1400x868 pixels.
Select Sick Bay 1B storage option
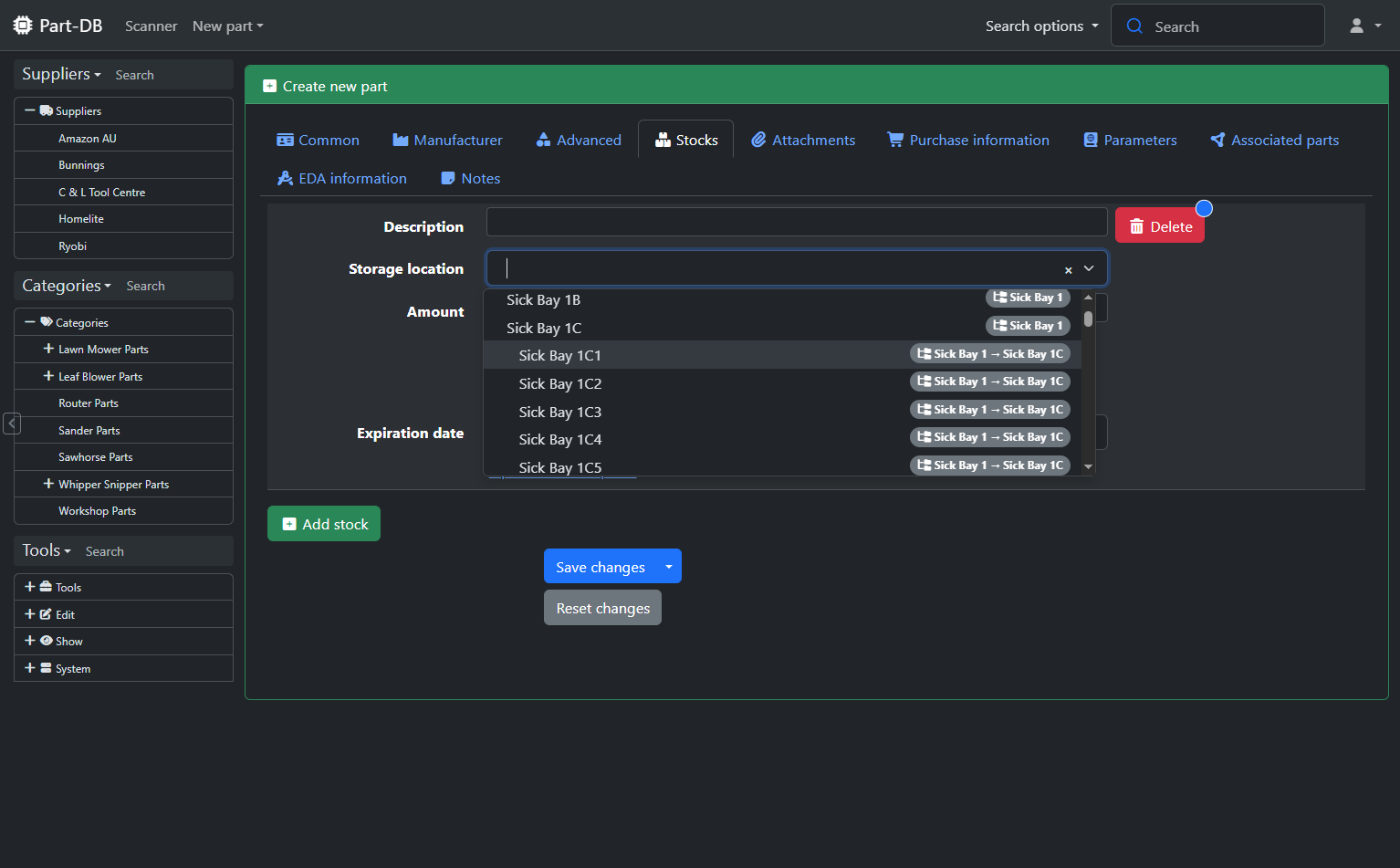coord(782,299)
